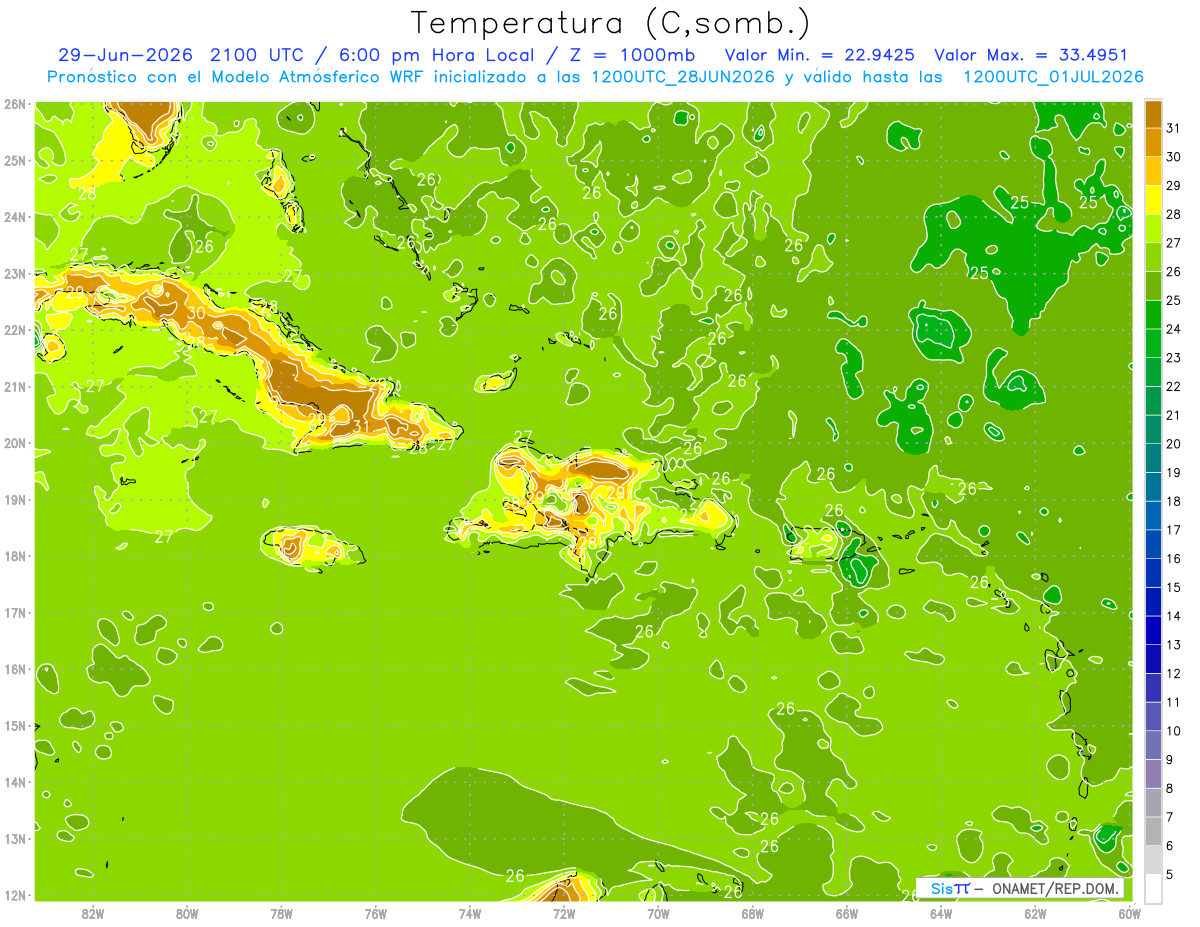Click longitude axis label "76W"

pos(376,913)
